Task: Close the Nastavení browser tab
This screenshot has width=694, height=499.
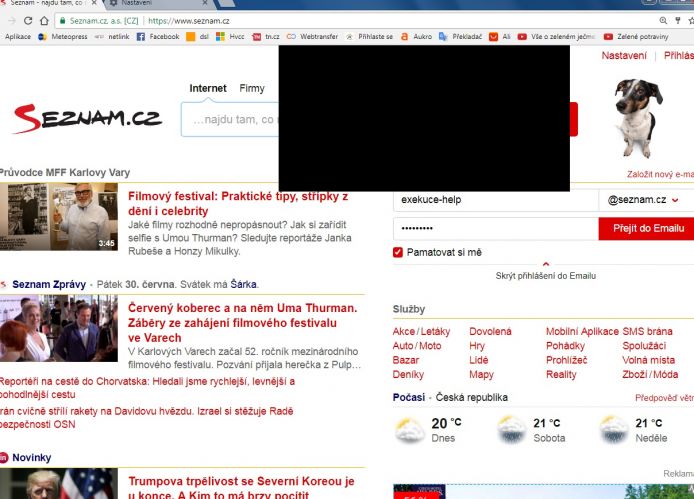Action: coord(204,3)
